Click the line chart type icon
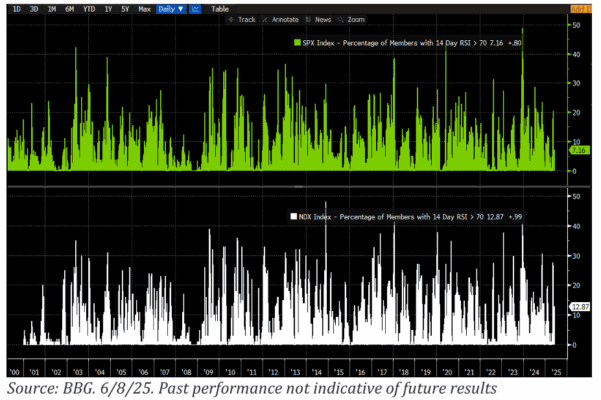601x400 pixels. pyautogui.click(x=194, y=8)
